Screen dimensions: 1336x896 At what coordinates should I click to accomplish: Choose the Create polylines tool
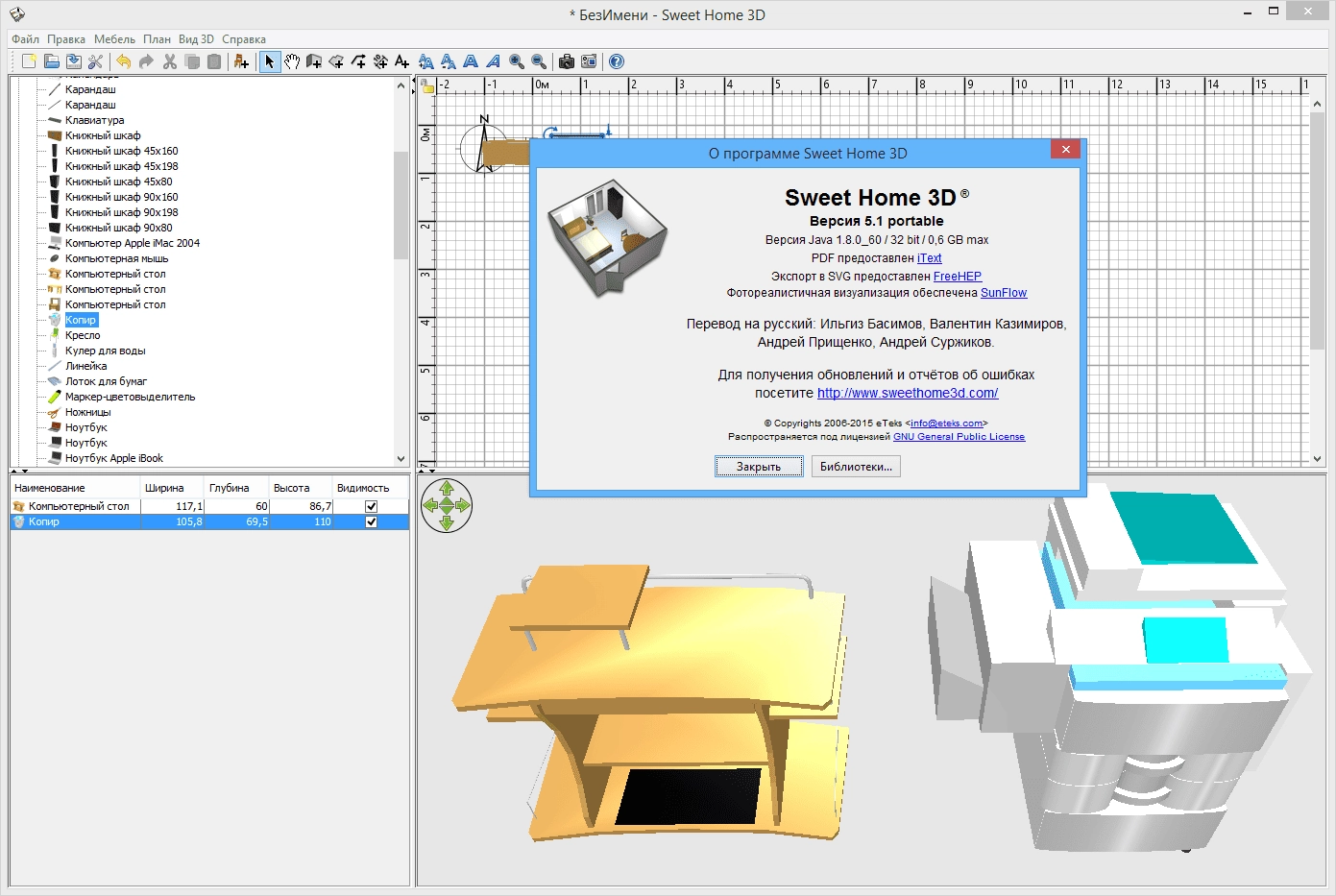click(x=358, y=61)
